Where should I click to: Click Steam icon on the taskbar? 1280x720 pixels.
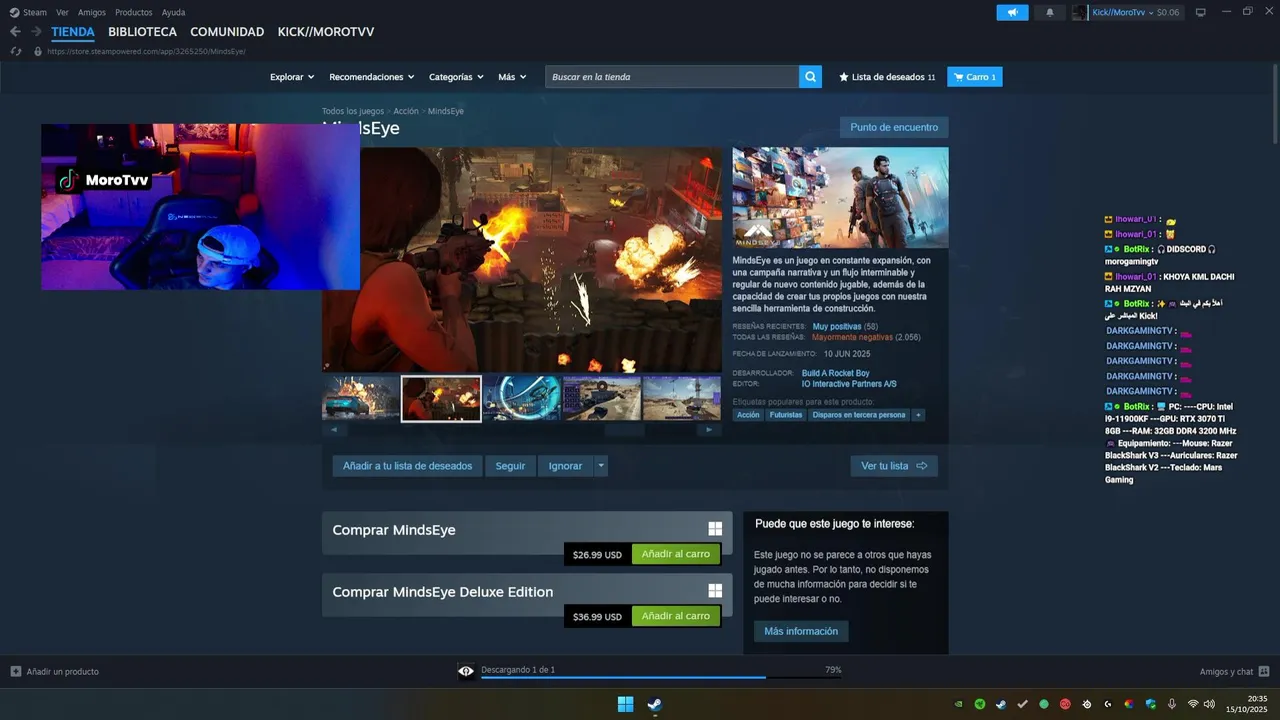654,704
